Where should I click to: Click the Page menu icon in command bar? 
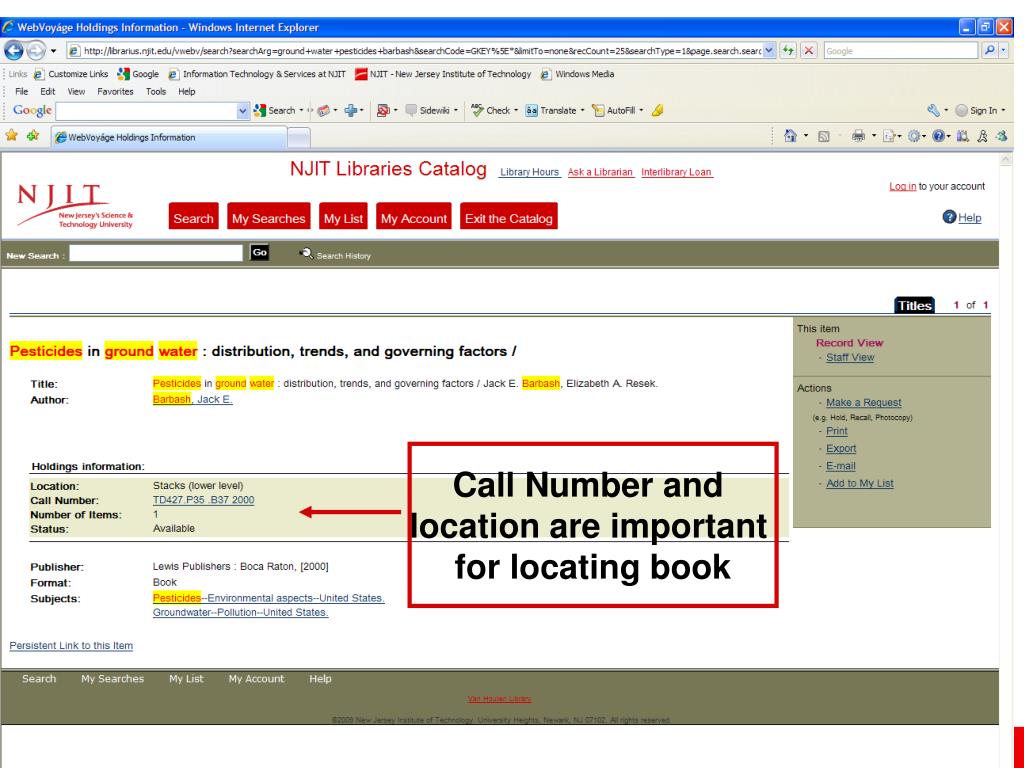coord(889,136)
